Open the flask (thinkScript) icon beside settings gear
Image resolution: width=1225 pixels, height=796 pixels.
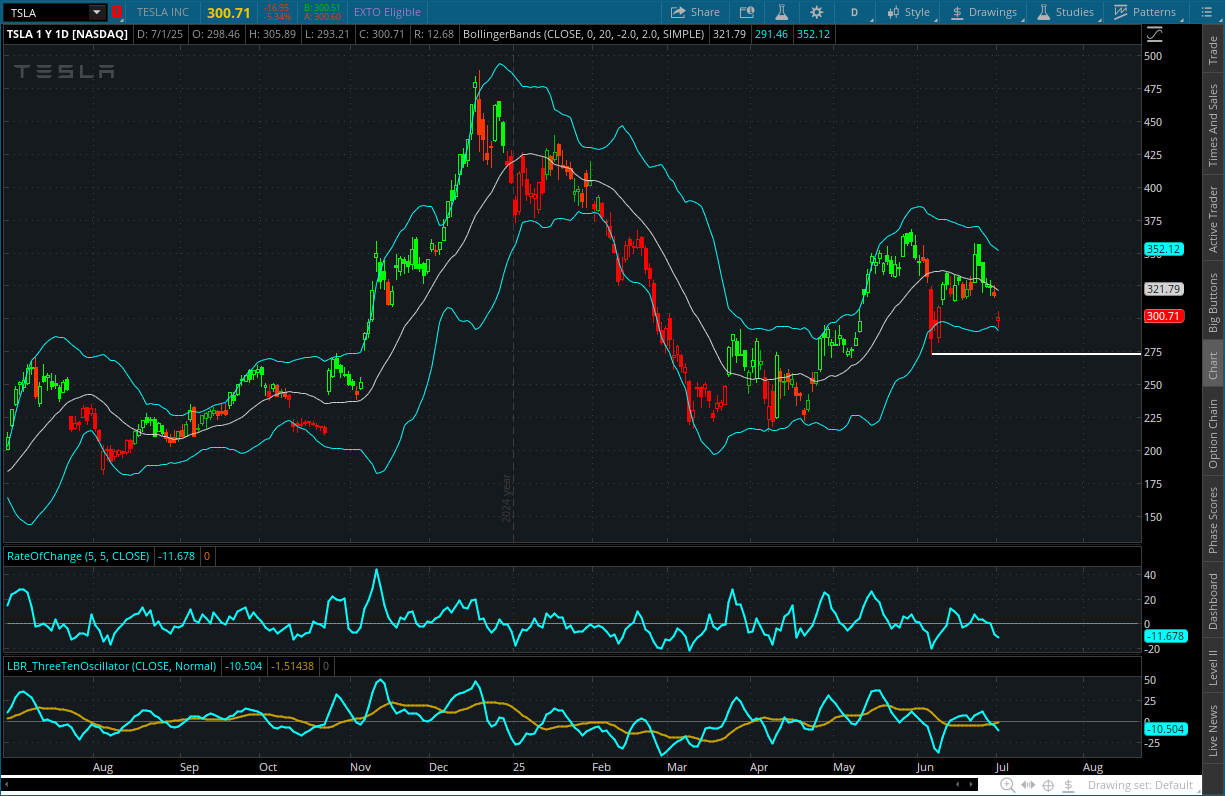(x=781, y=12)
